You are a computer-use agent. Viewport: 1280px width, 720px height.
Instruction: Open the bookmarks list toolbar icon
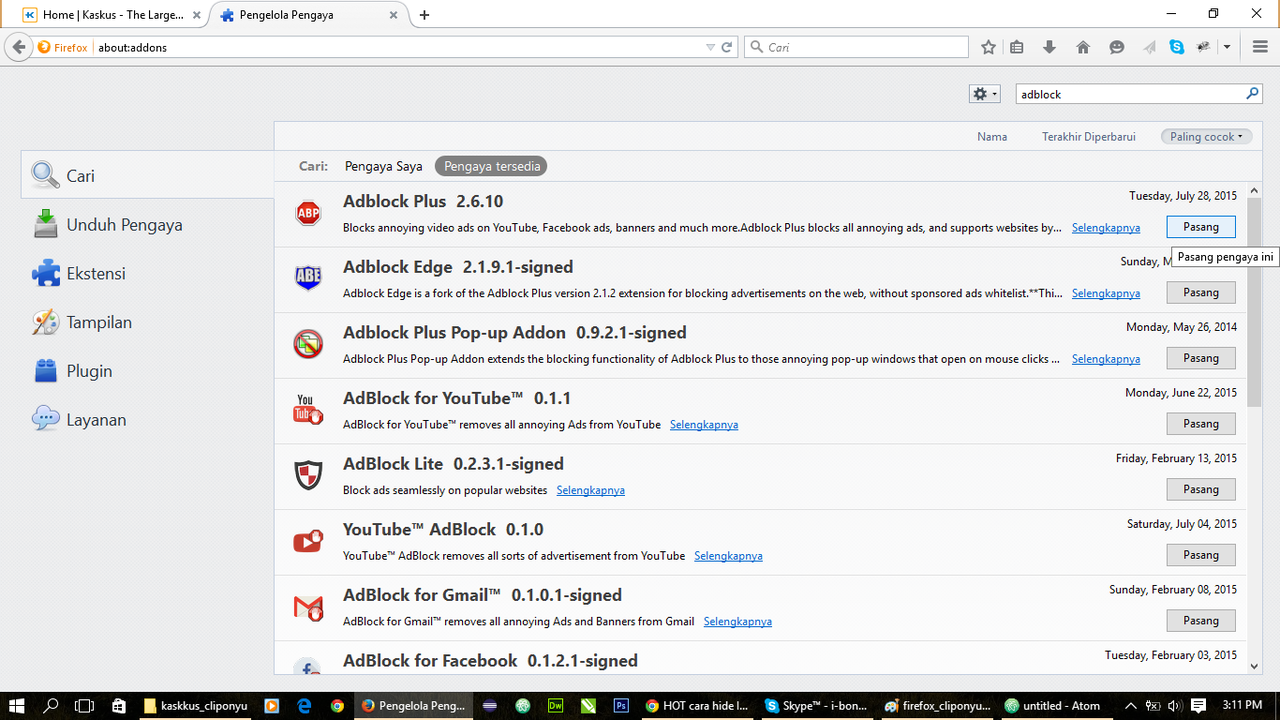[x=1017, y=47]
